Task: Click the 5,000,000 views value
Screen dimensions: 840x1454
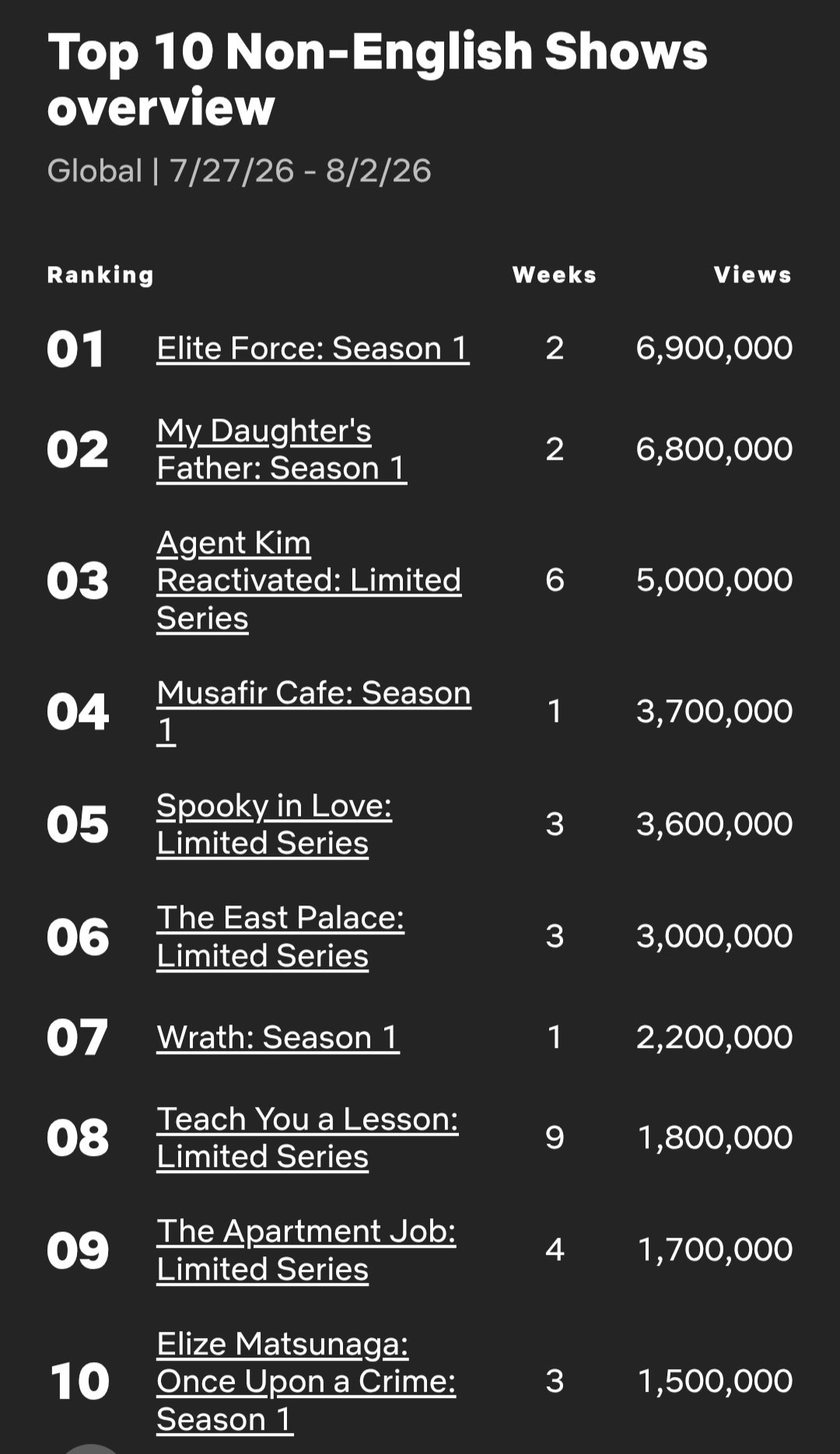Action: (714, 580)
